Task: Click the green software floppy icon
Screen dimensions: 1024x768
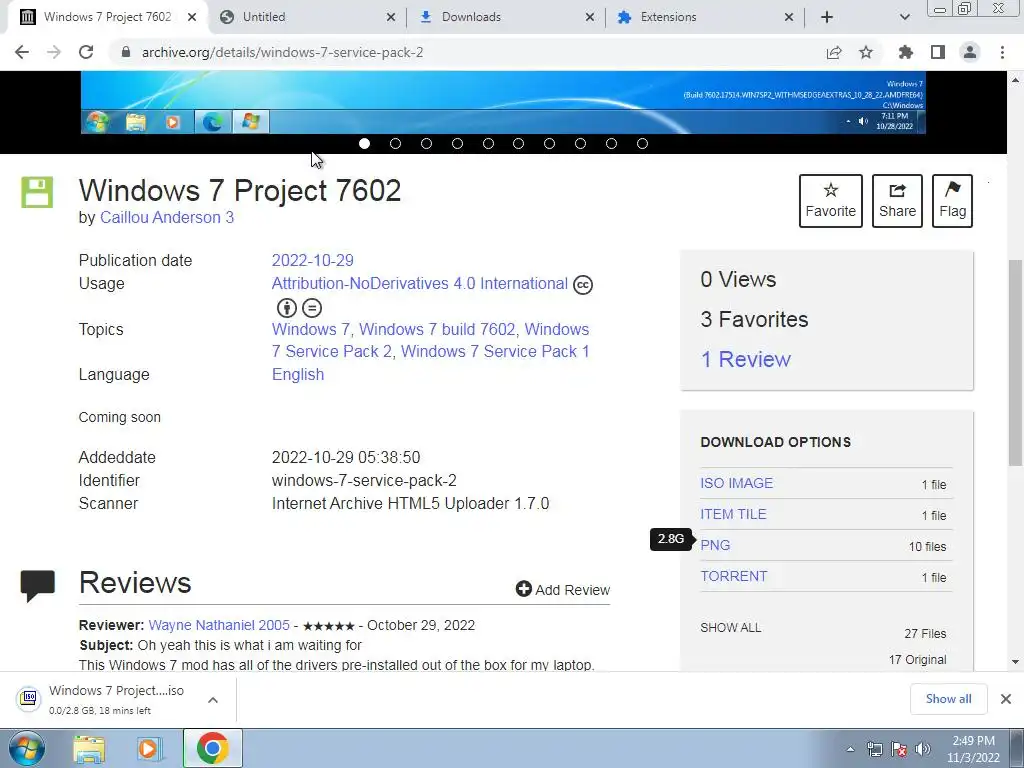Action: tap(37, 192)
